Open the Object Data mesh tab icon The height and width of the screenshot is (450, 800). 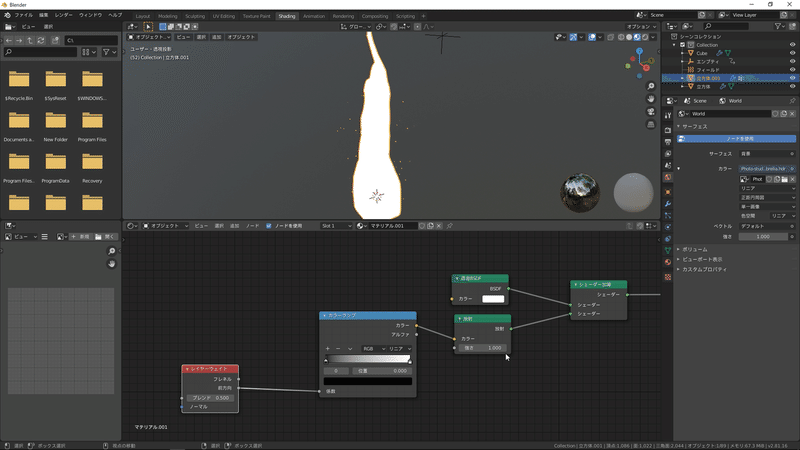pos(668,250)
